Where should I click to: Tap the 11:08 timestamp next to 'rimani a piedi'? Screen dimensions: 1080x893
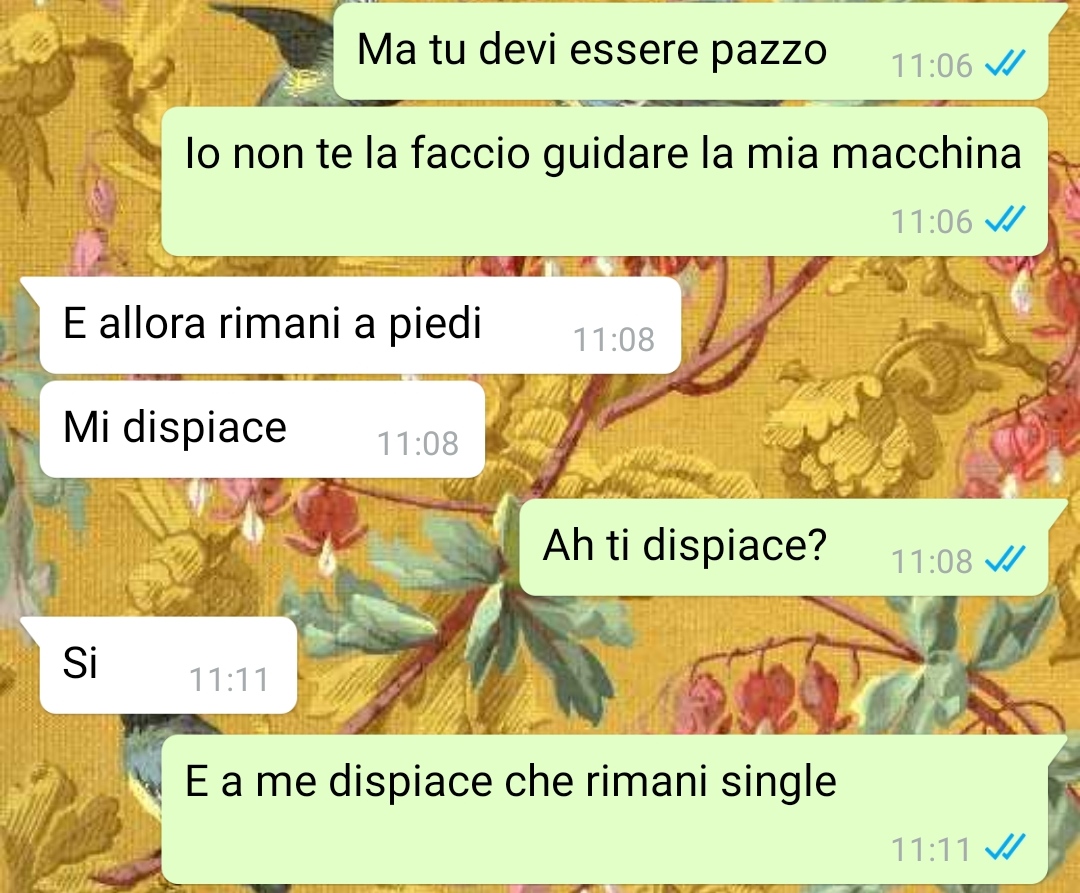point(614,339)
